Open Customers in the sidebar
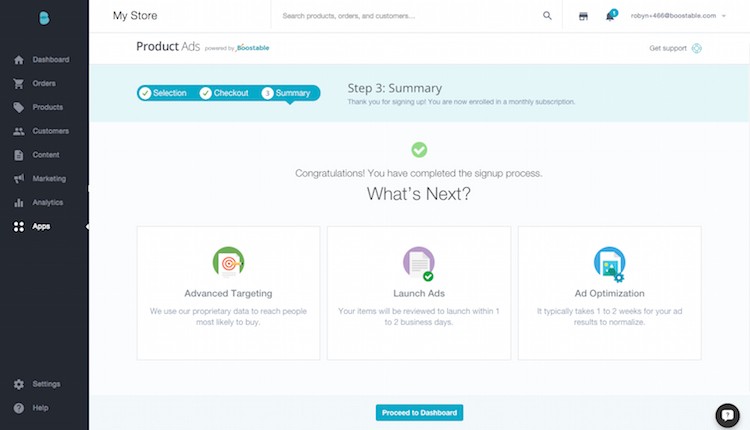 [x=51, y=131]
